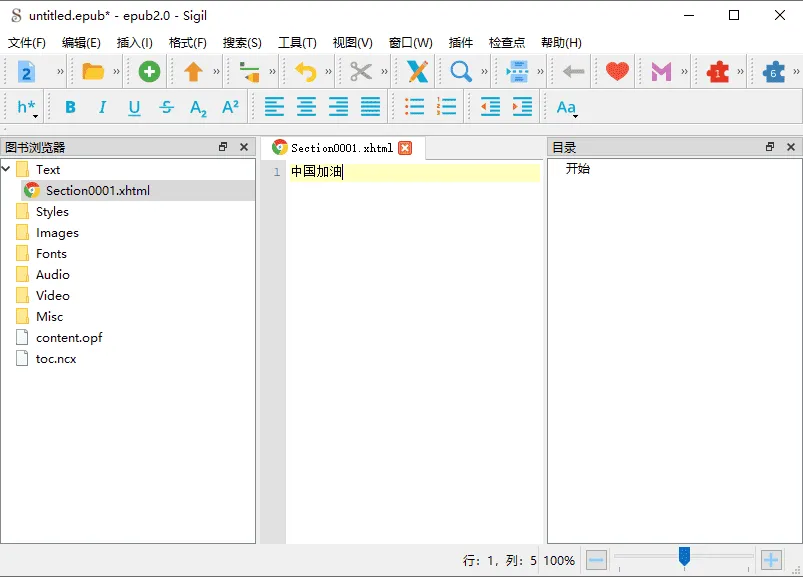Switch to the Section0001.xhtml tab
Image resolution: width=803 pixels, height=577 pixels.
point(343,146)
